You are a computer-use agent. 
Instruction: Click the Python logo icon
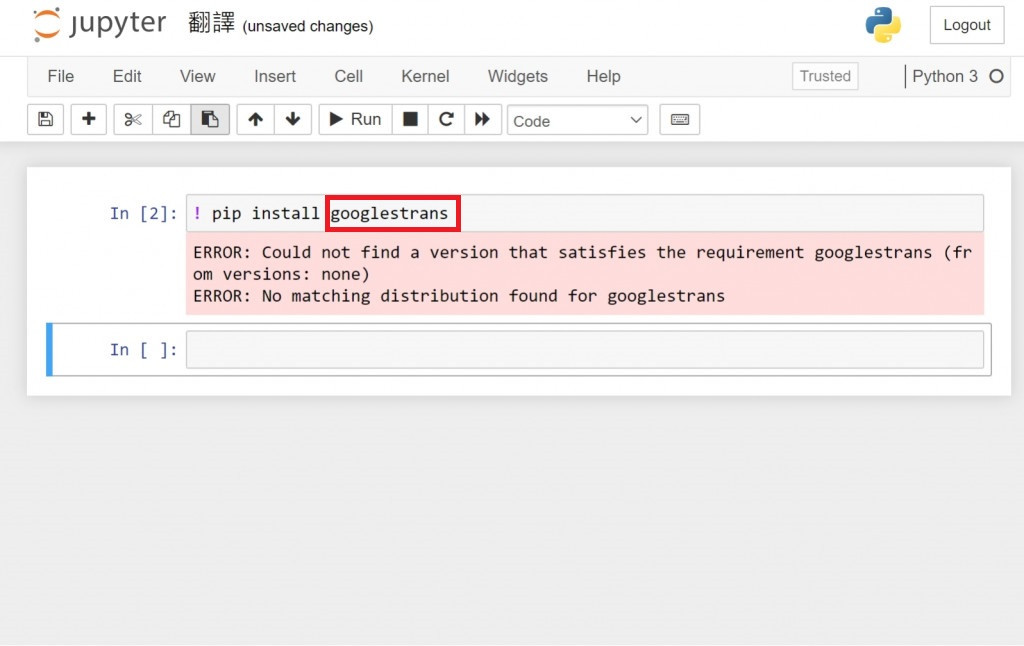pyautogui.click(x=883, y=25)
